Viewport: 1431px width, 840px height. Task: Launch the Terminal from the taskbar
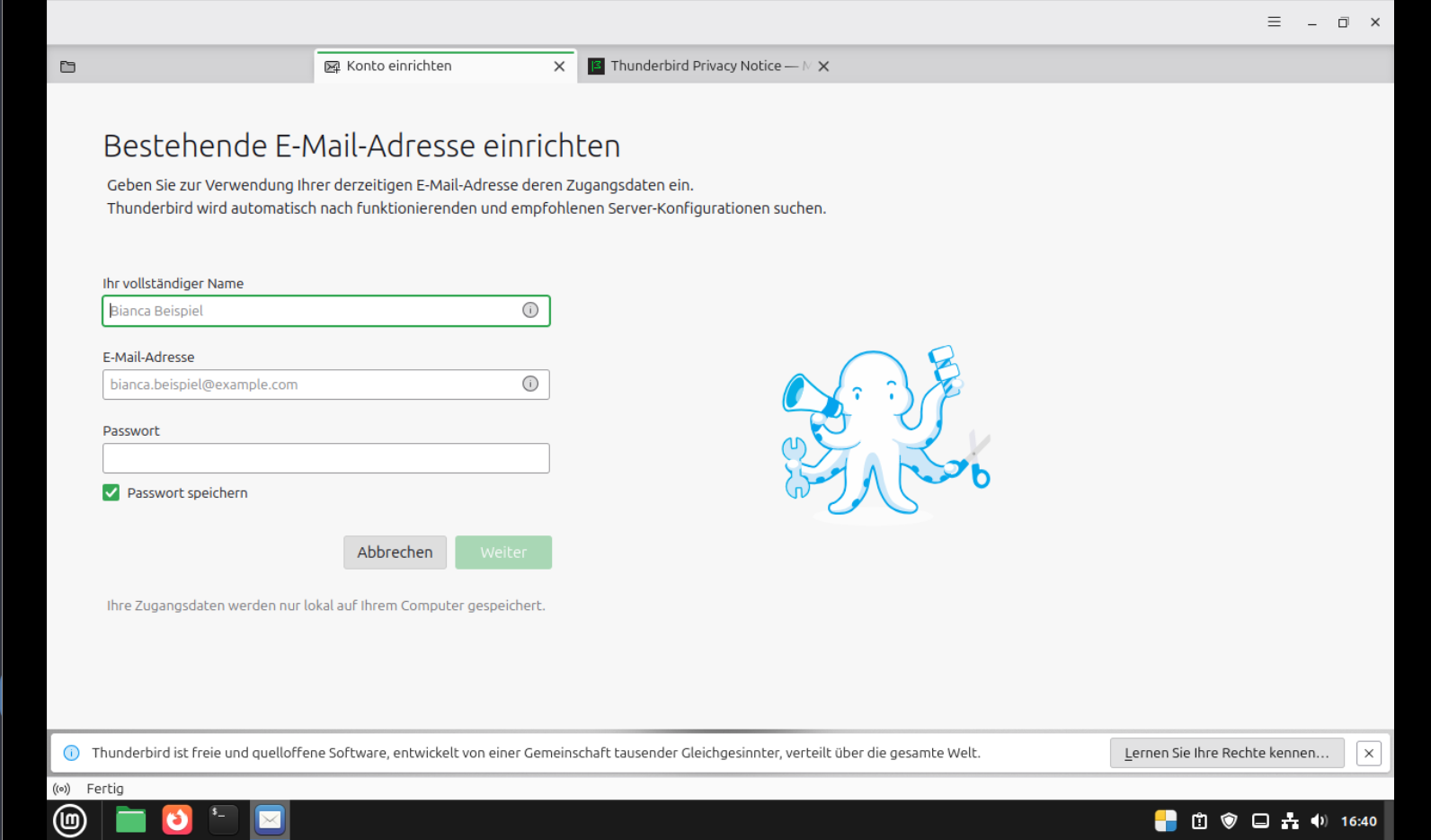pos(223,820)
